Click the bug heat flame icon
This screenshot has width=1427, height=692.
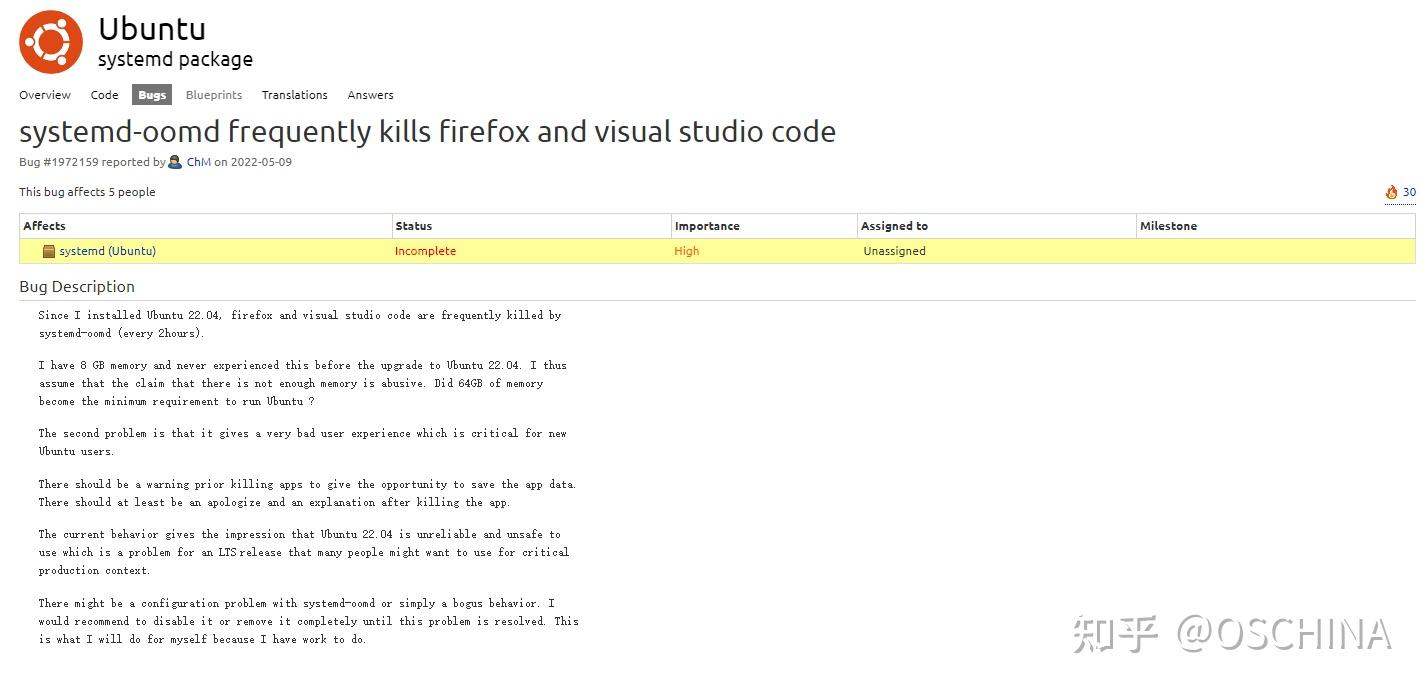[x=1391, y=192]
